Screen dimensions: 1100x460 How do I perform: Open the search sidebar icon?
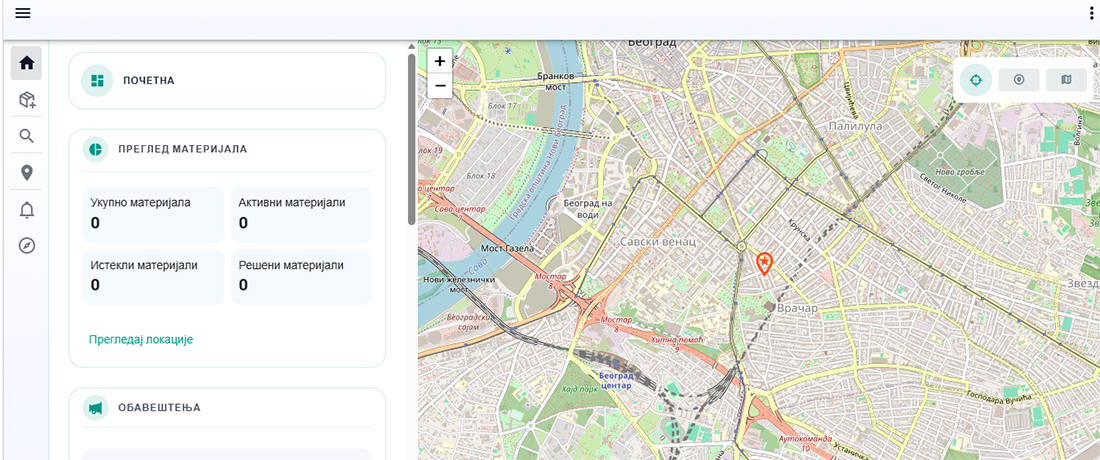tap(27, 136)
